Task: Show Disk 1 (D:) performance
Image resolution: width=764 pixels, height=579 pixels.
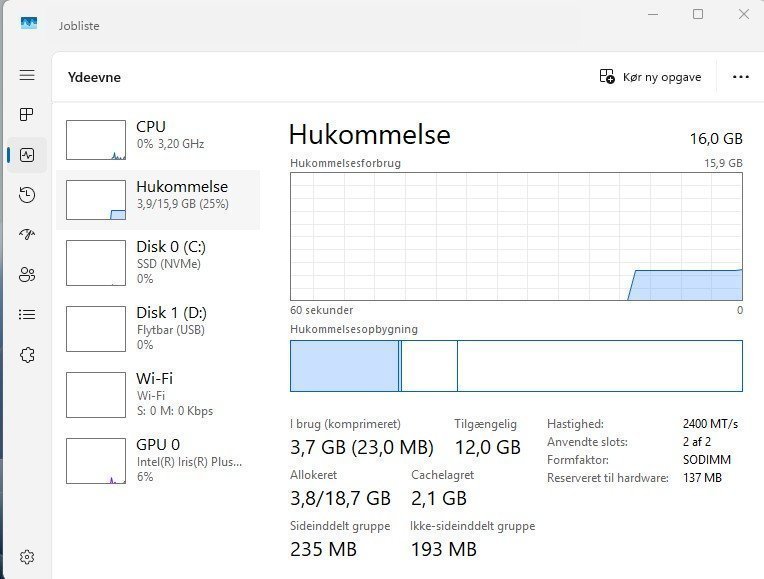Action: coord(160,328)
